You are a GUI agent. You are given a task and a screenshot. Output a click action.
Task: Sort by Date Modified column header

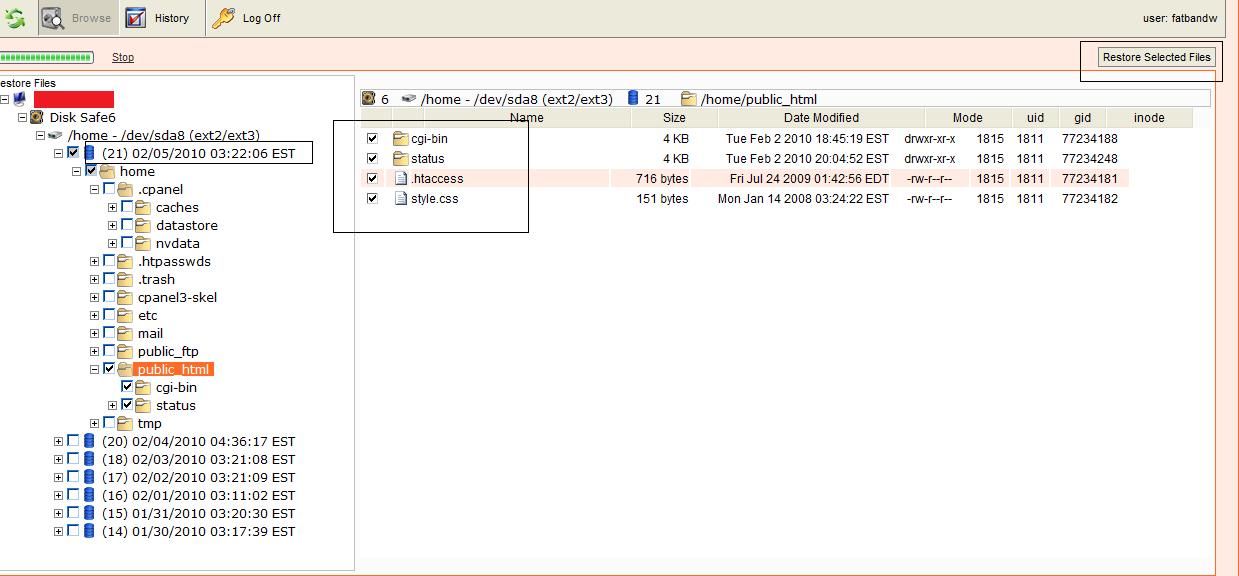tap(821, 118)
